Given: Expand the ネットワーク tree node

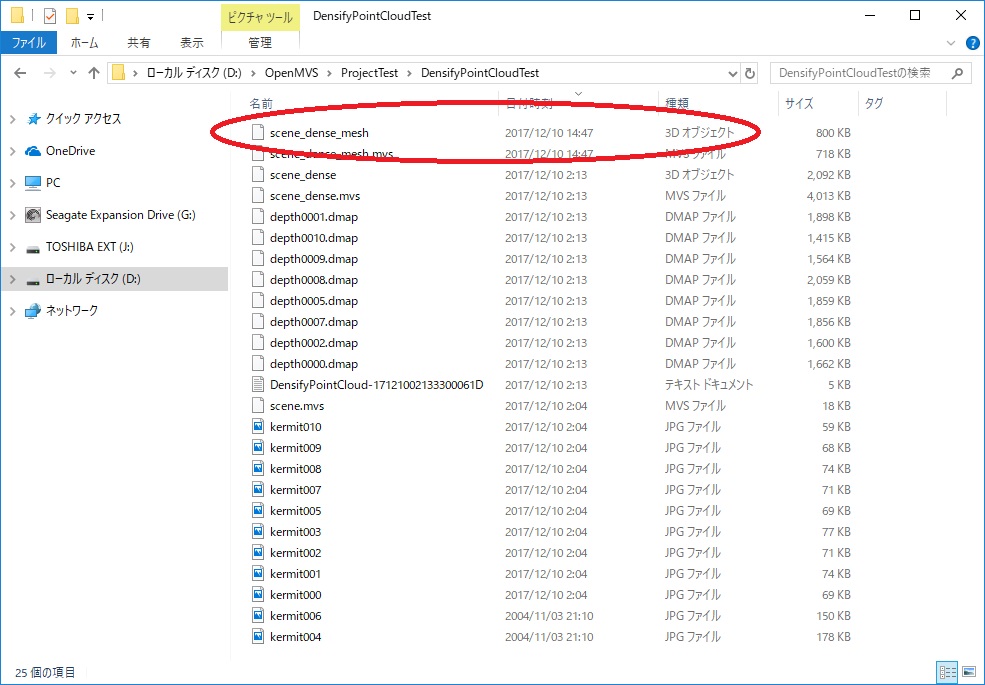Looking at the screenshot, I should coord(13,310).
